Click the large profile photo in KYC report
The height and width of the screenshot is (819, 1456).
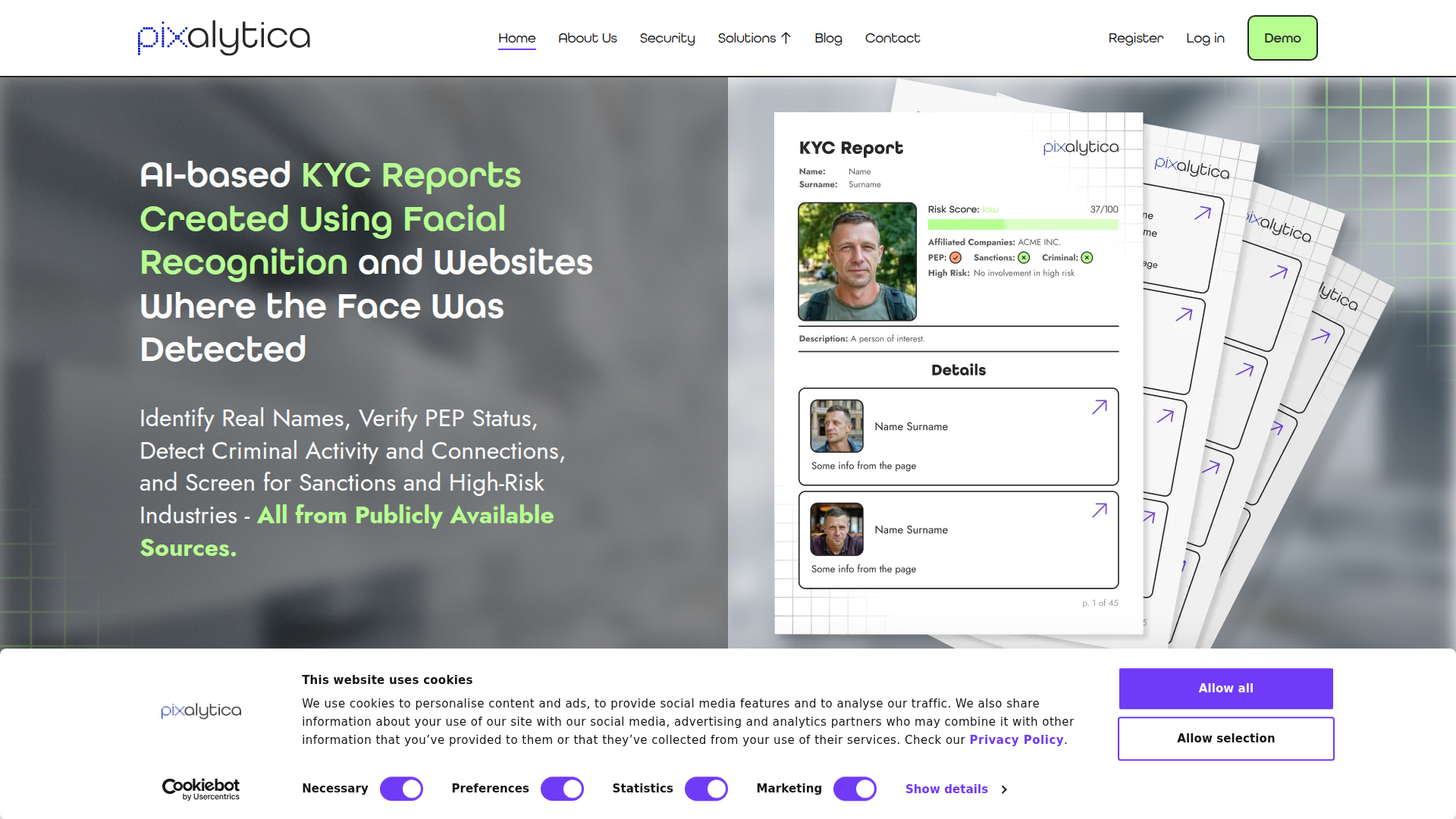(x=857, y=262)
